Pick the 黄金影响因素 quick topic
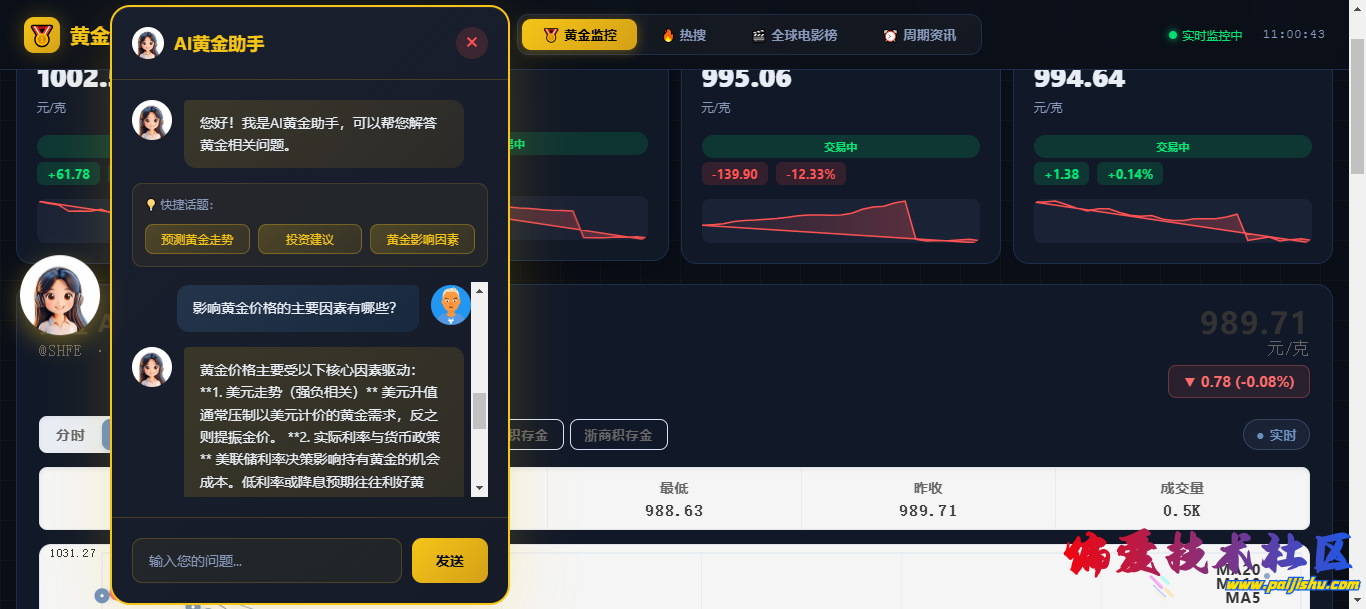The height and width of the screenshot is (609, 1366). click(422, 240)
